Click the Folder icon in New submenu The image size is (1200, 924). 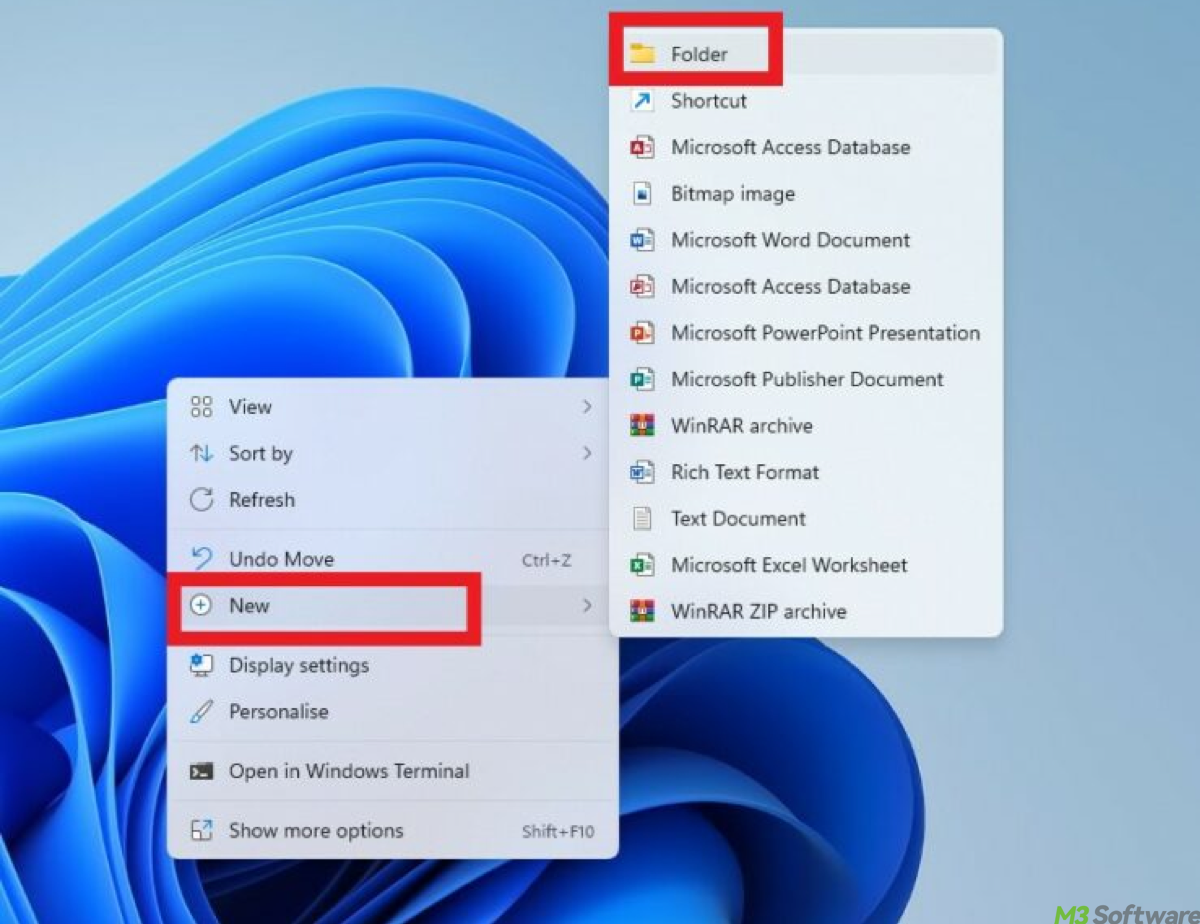click(x=642, y=54)
